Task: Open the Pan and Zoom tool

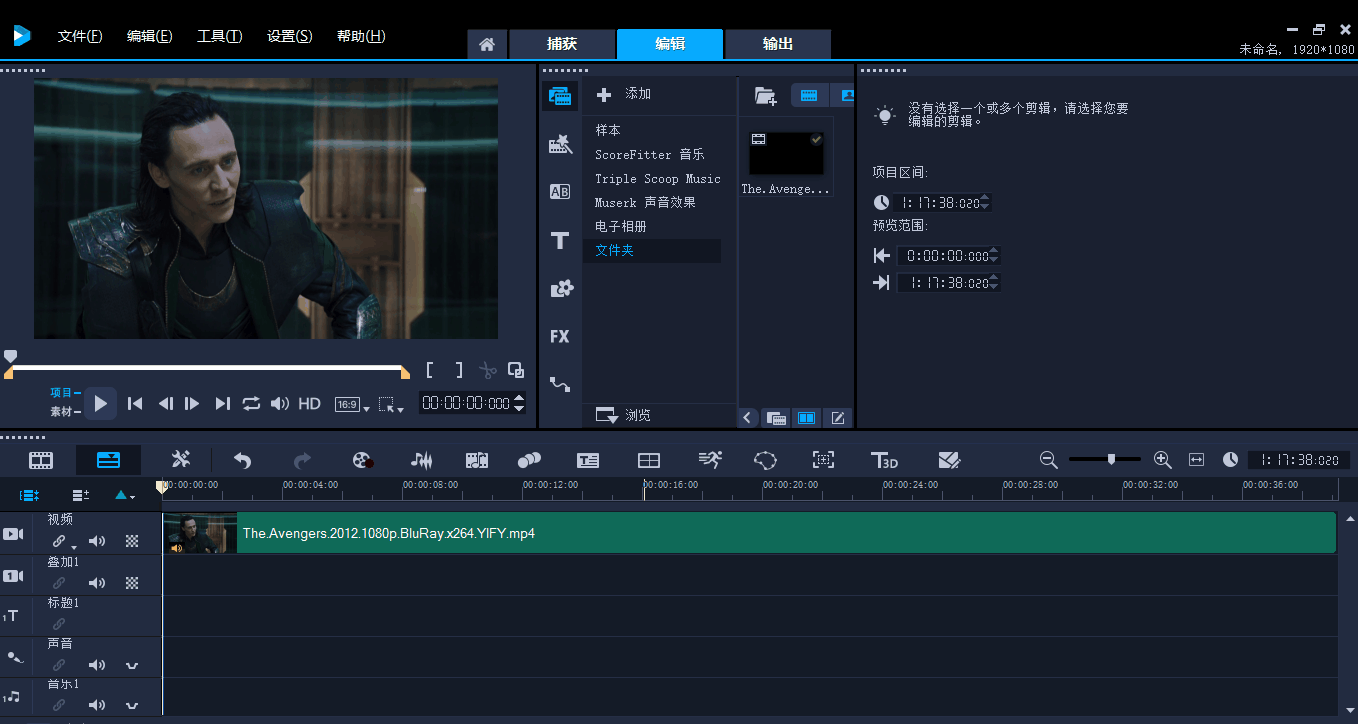Action: [x=823, y=460]
